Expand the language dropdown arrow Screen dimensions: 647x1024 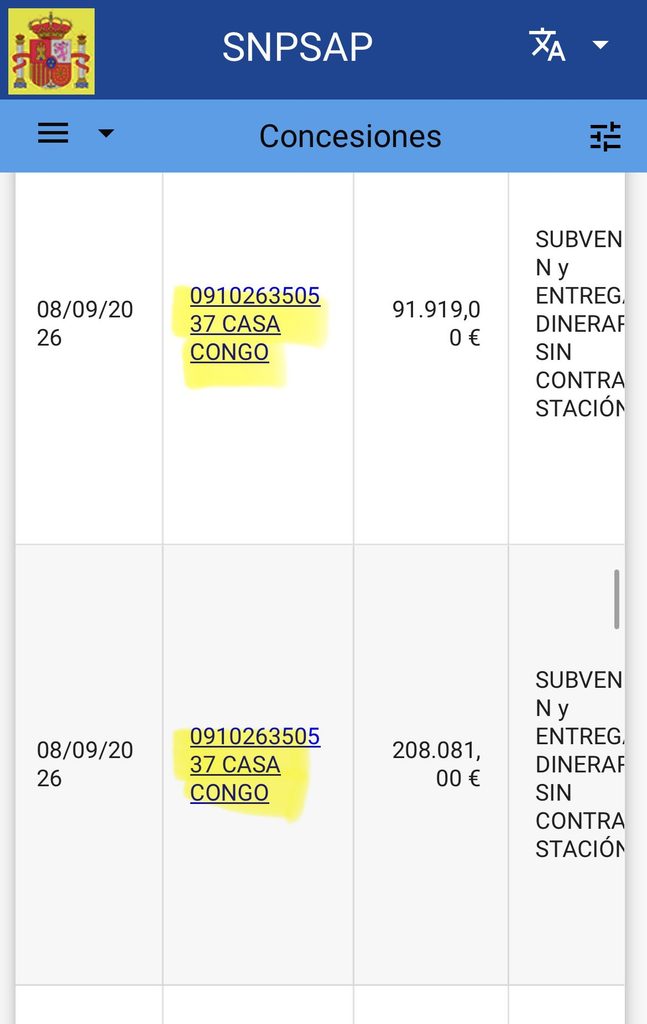click(x=600, y=44)
